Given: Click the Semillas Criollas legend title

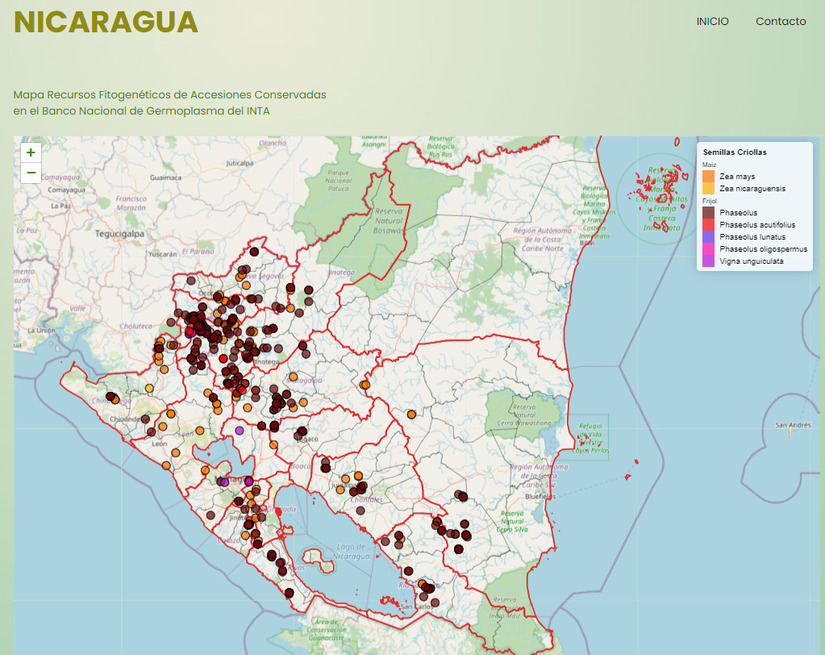Looking at the screenshot, I should [x=735, y=152].
